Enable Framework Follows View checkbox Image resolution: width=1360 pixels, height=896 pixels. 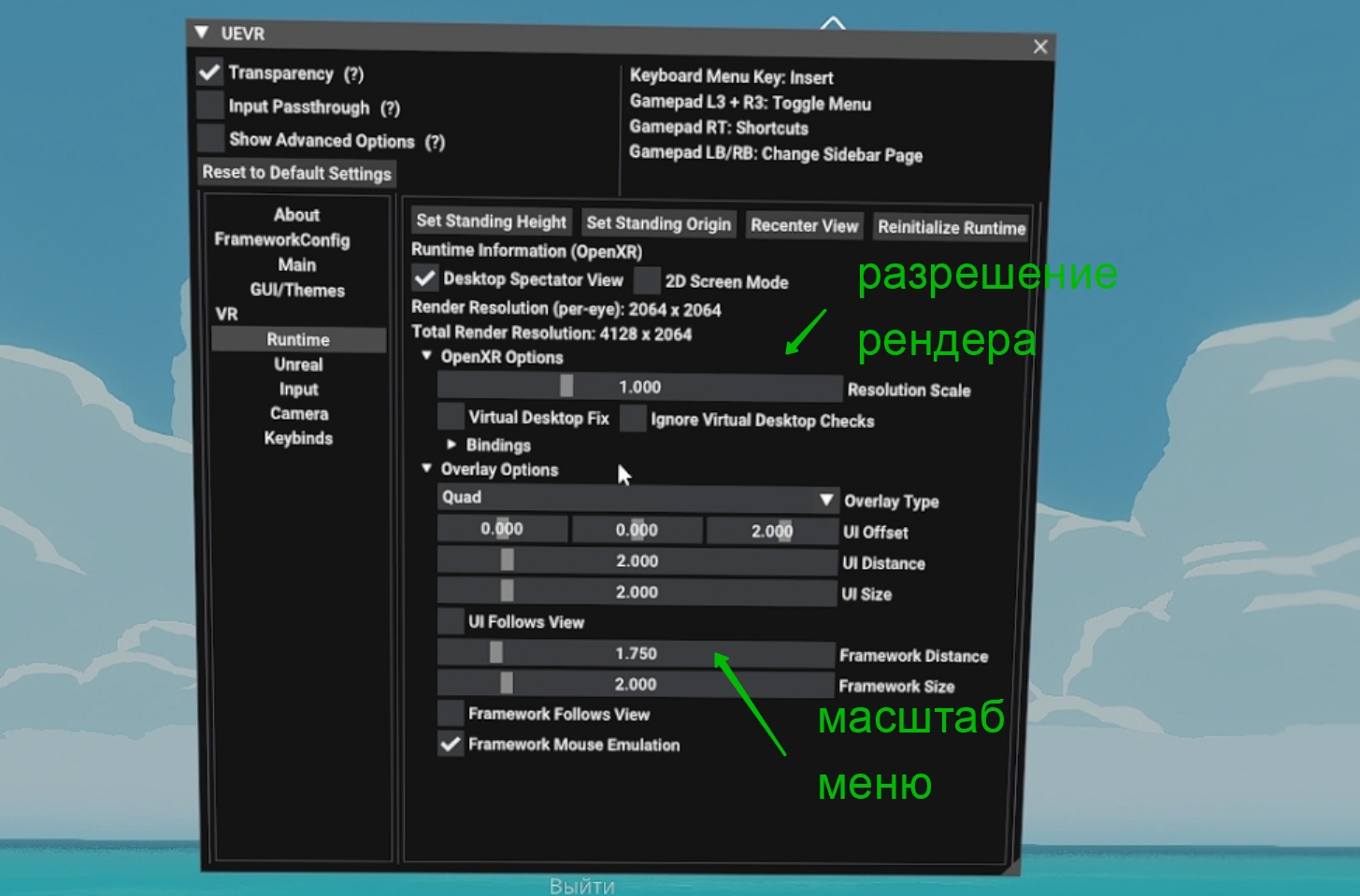click(451, 713)
